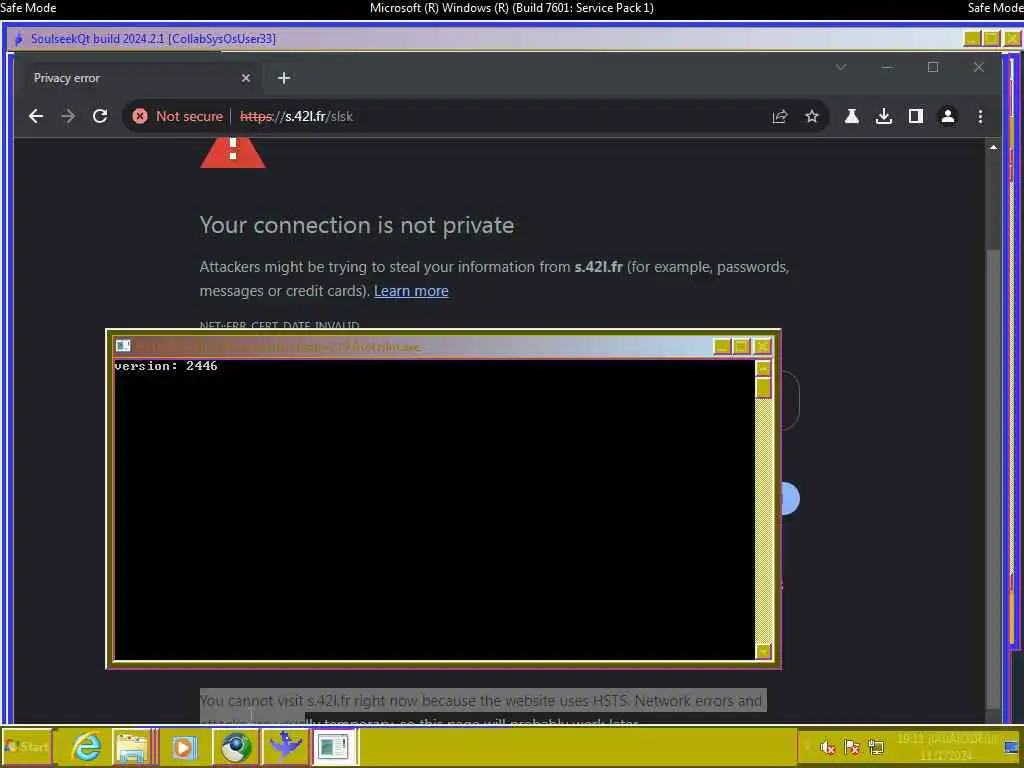This screenshot has height=768, width=1024.
Task: Click the console scrollbar thumb
Action: pyautogui.click(x=763, y=387)
